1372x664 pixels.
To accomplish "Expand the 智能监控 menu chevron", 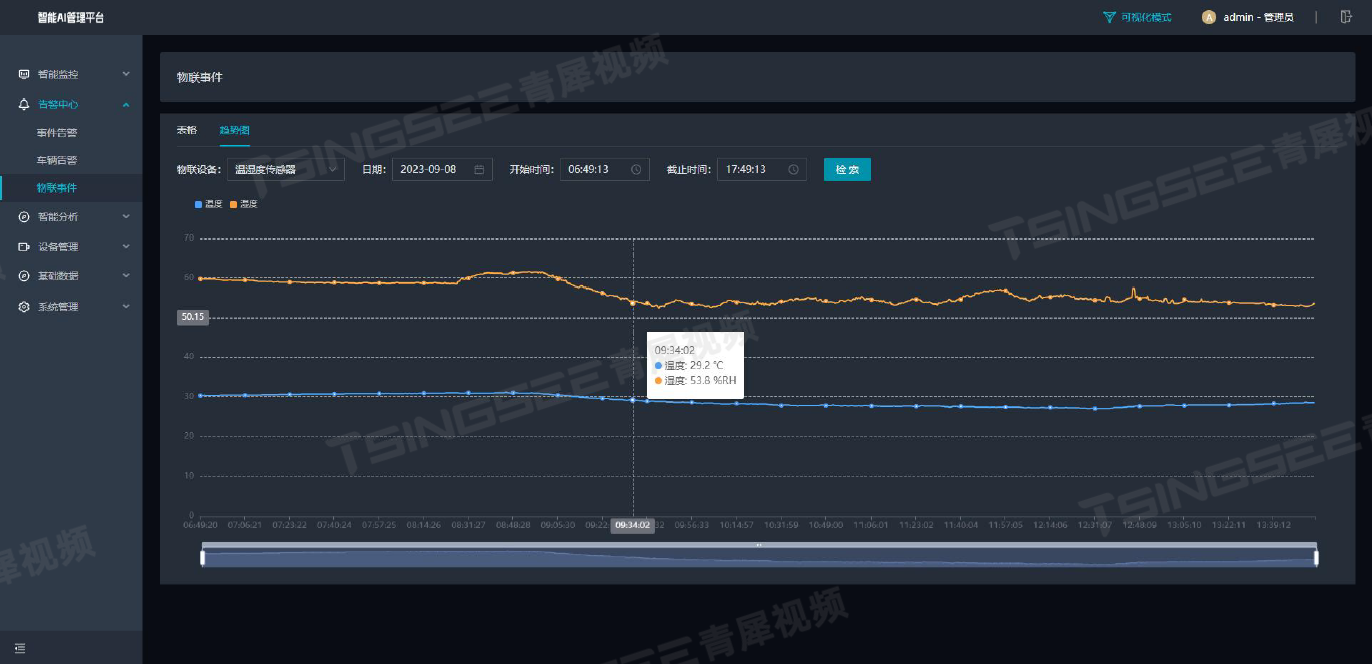I will click(x=126, y=74).
